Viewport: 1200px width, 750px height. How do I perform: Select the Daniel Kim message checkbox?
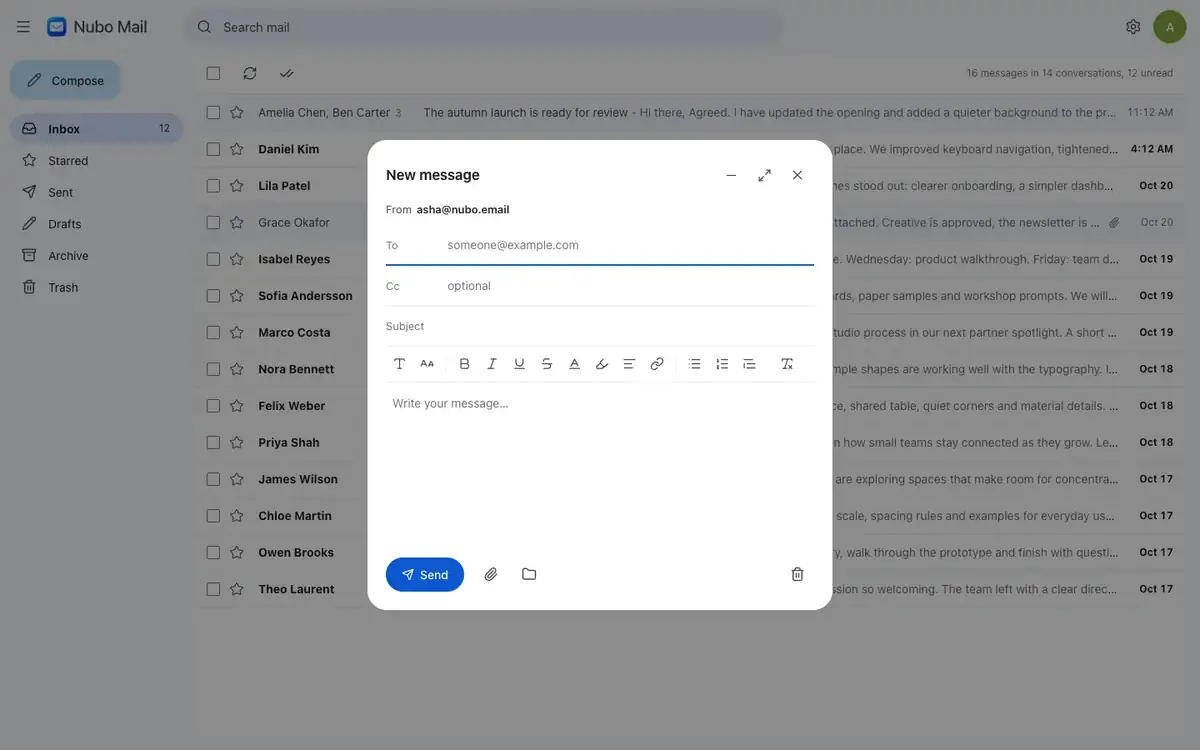pos(213,149)
